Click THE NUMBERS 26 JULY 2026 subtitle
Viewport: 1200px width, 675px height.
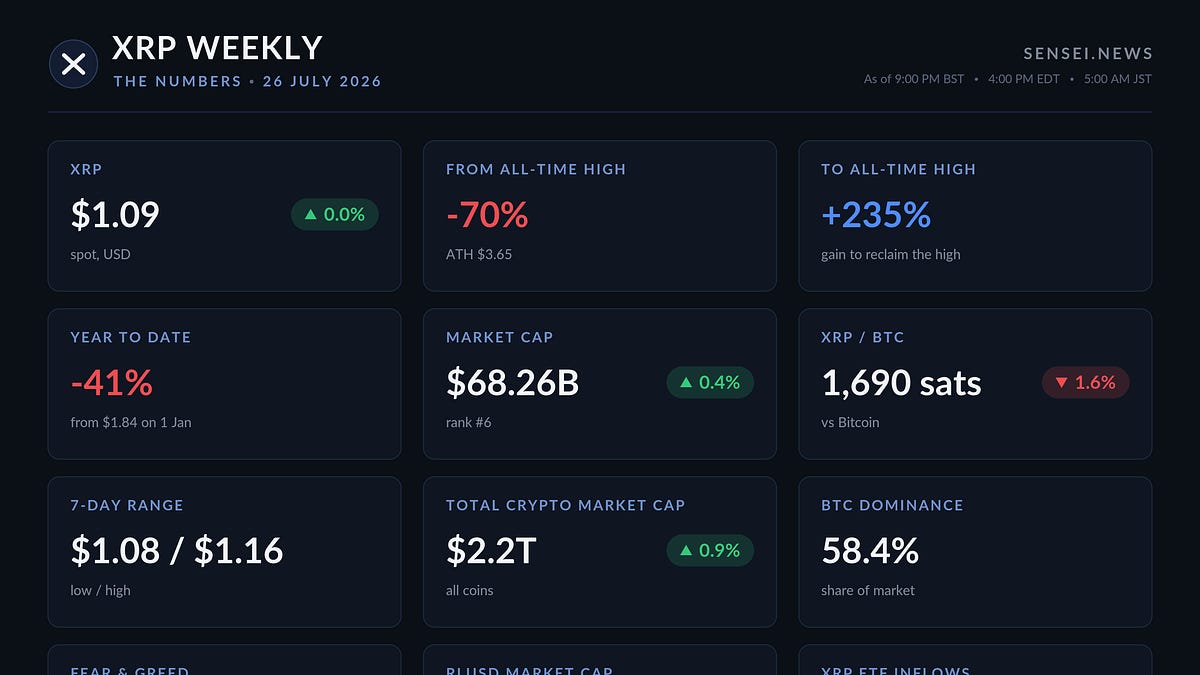[x=247, y=81]
